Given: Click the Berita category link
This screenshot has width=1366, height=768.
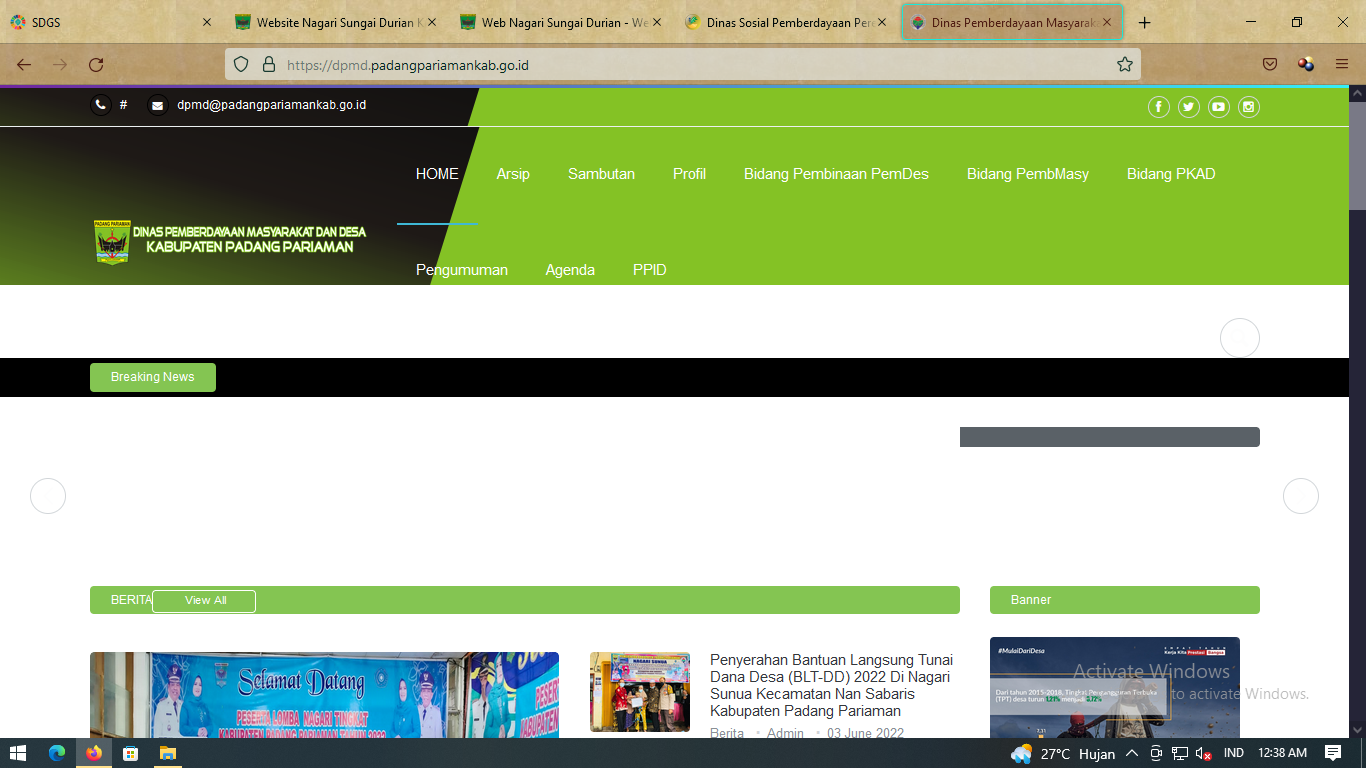Looking at the screenshot, I should (727, 733).
